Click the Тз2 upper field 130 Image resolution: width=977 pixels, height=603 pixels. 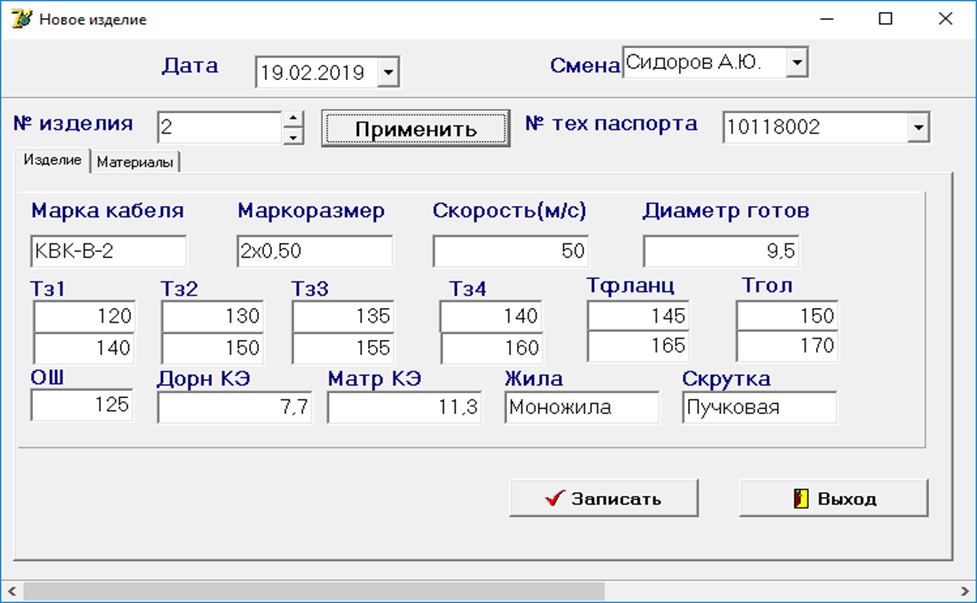212,316
